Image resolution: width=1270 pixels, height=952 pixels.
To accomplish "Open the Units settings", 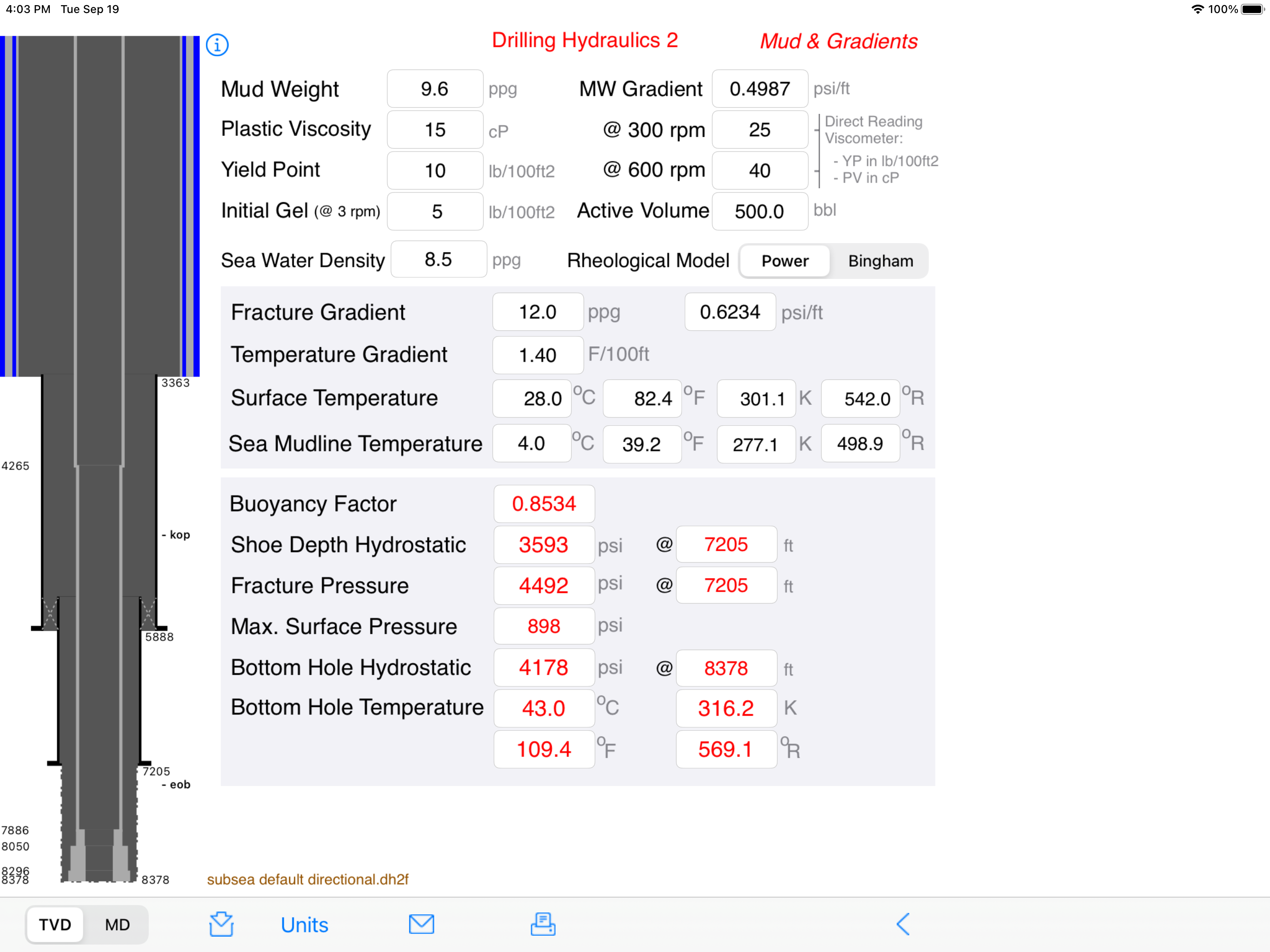I will (x=304, y=925).
